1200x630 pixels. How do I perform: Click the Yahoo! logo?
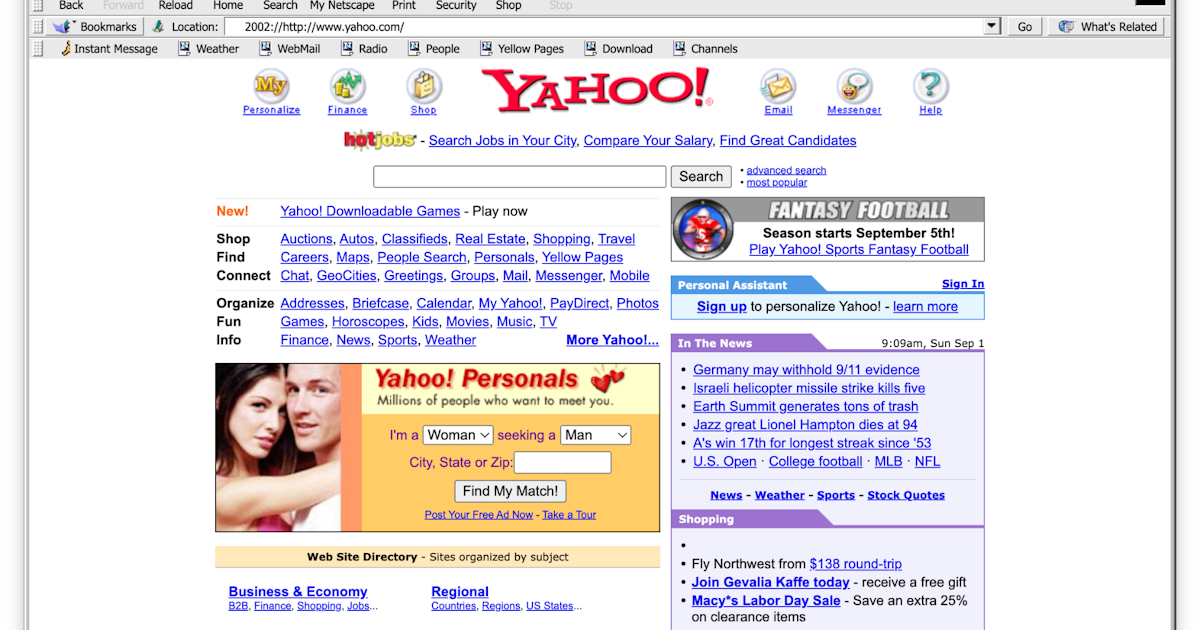[x=597, y=90]
